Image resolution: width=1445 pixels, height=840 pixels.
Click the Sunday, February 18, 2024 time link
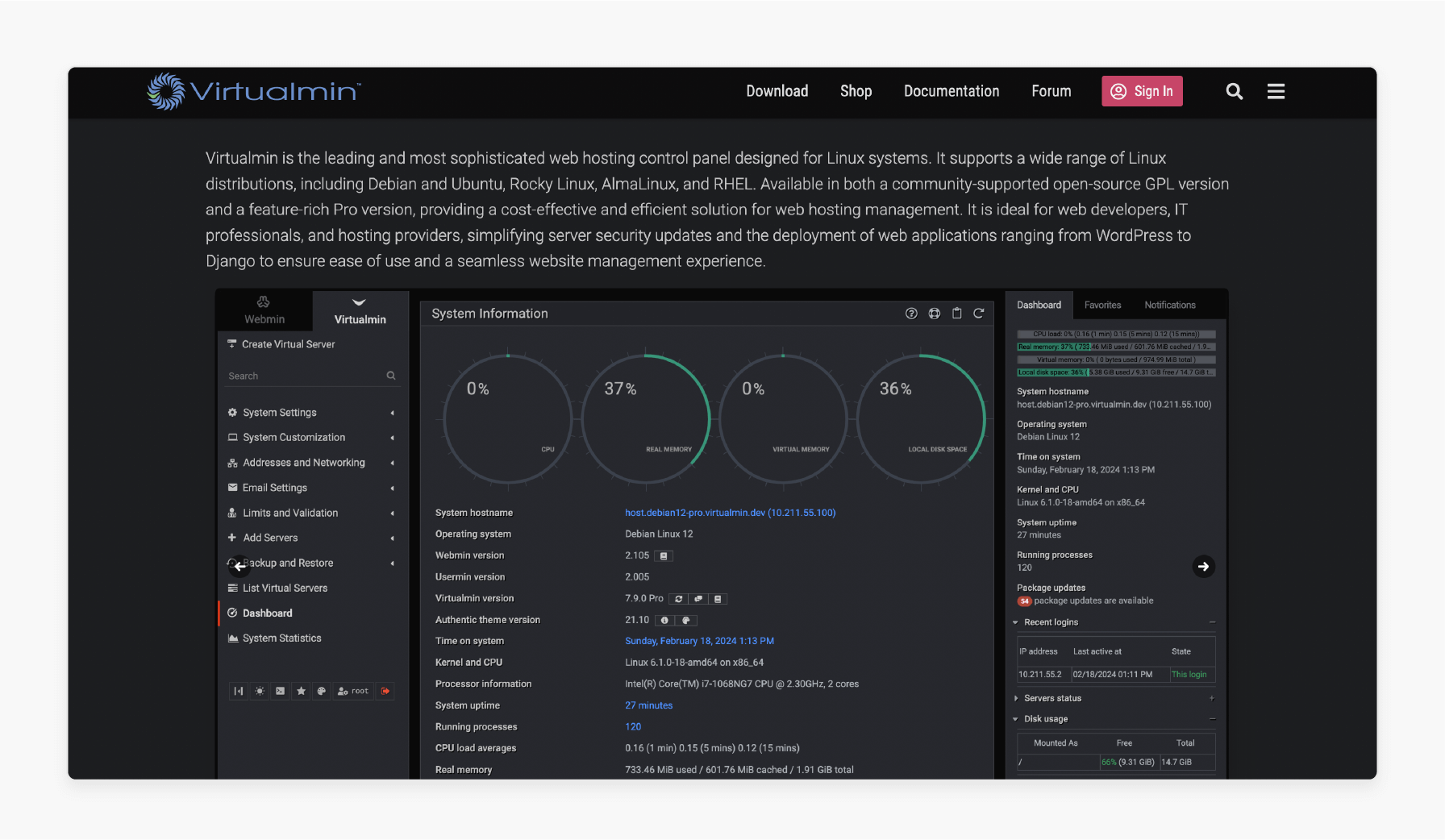pyautogui.click(x=699, y=641)
